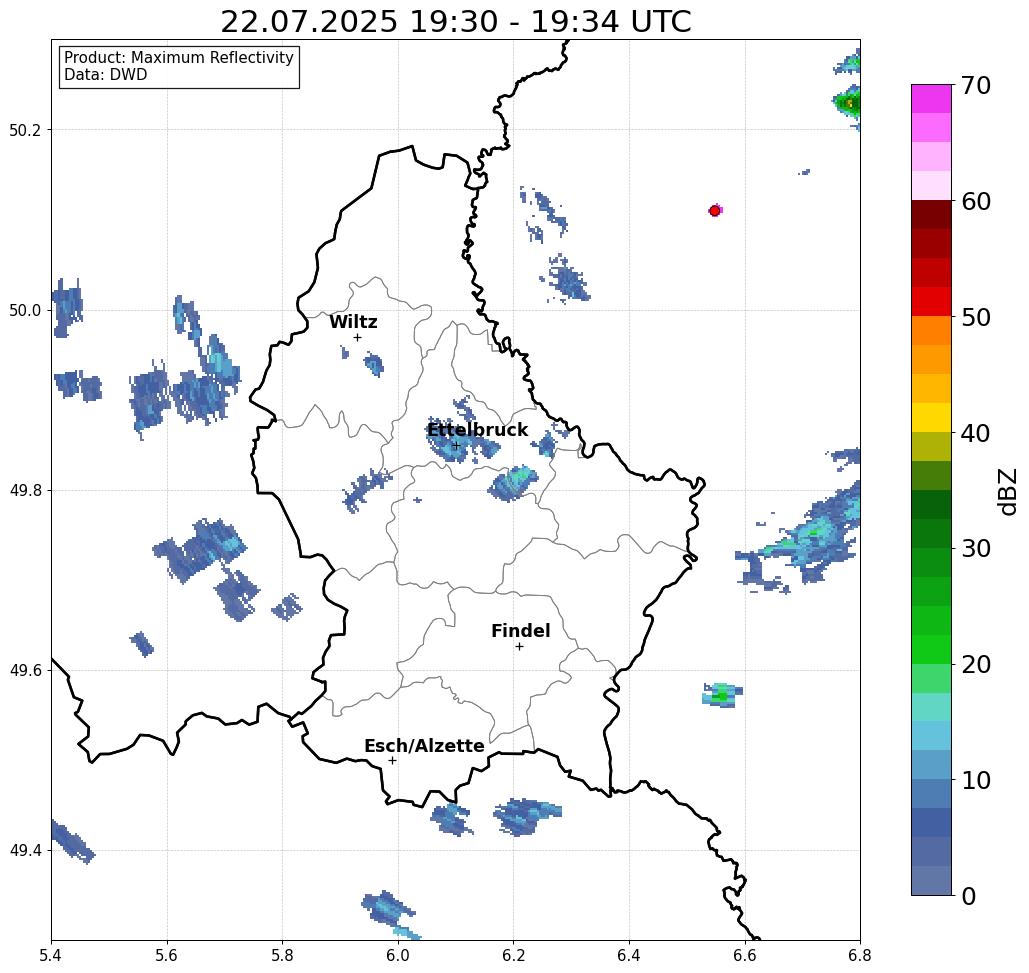The height and width of the screenshot is (973, 1029).
Task: Click the colorbar tick label 60
Action: pyautogui.click(x=975, y=201)
